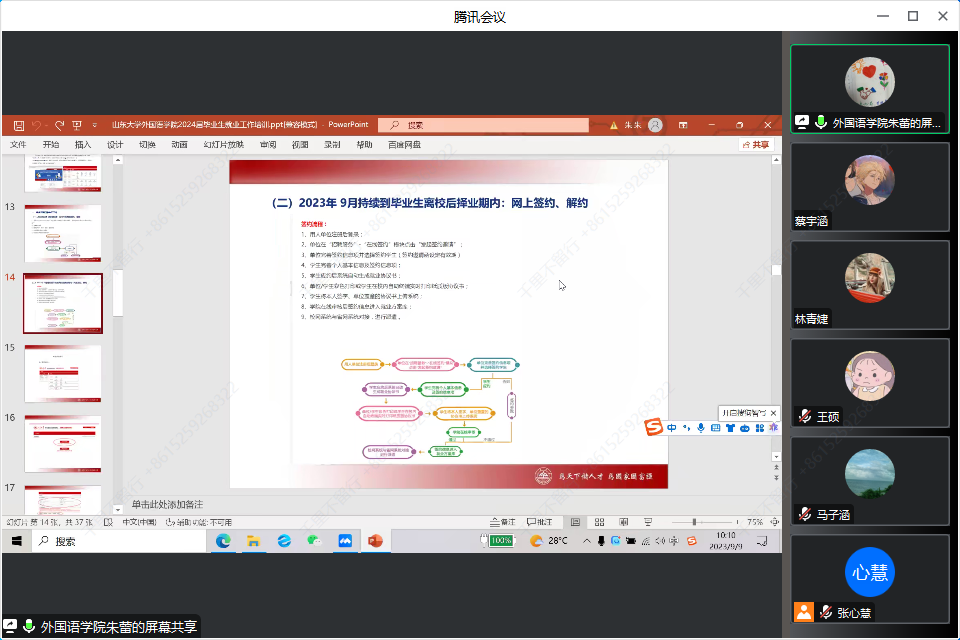This screenshot has height=640, width=960.
Task: Toggle Sogou Chinese/English input mode
Action: coord(672,428)
